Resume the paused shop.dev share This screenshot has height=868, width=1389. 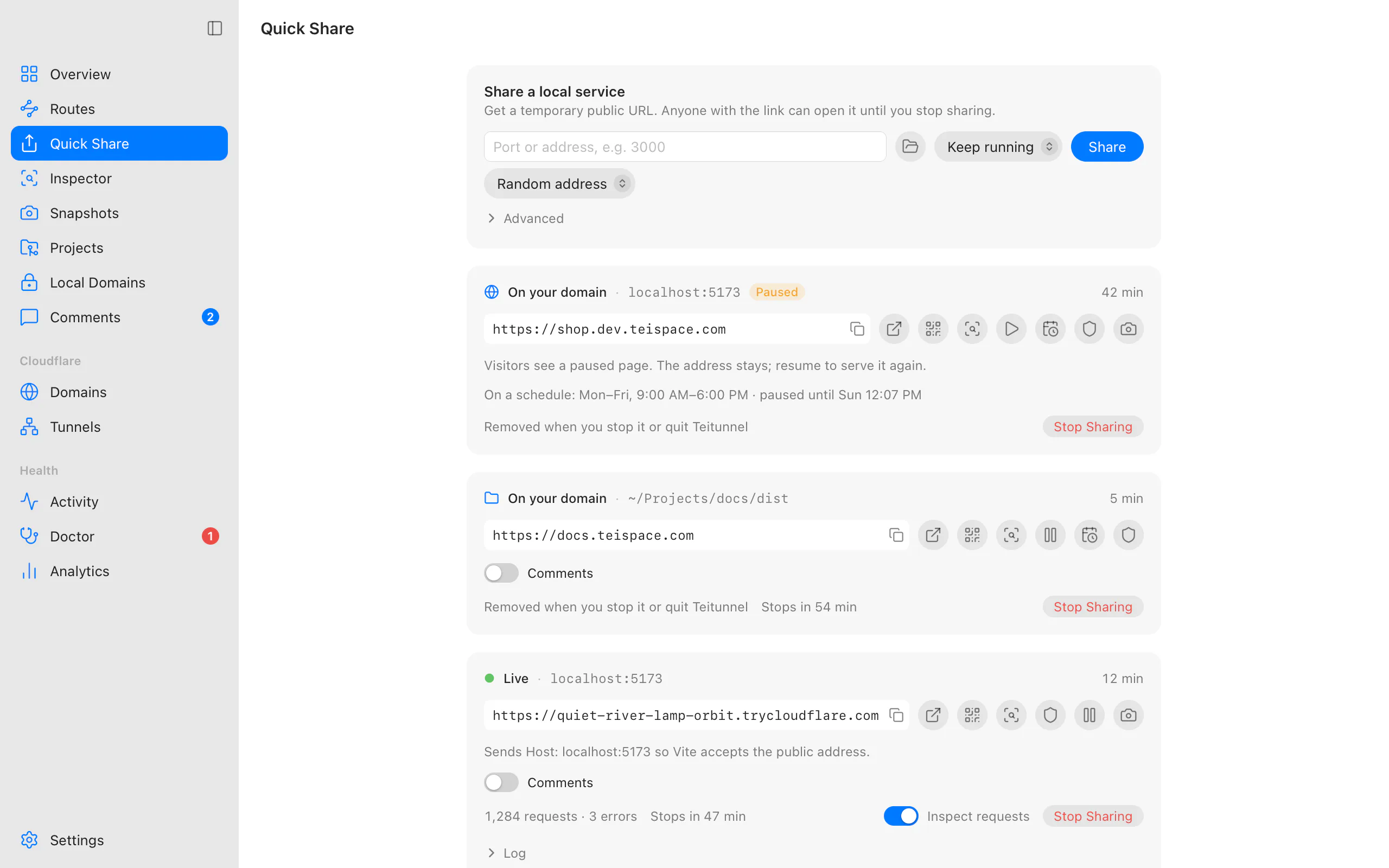(1011, 329)
